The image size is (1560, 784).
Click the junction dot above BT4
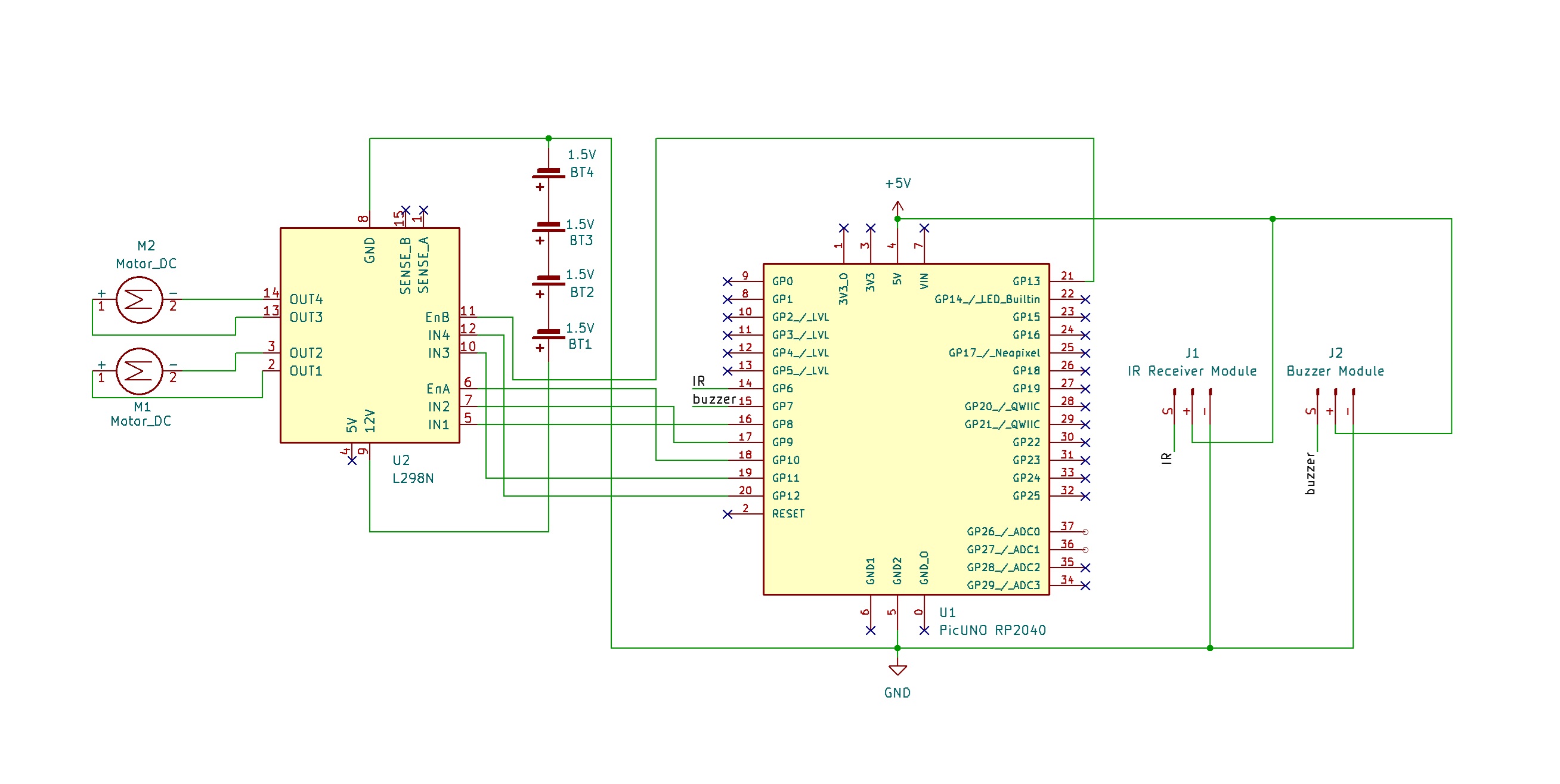(548, 138)
